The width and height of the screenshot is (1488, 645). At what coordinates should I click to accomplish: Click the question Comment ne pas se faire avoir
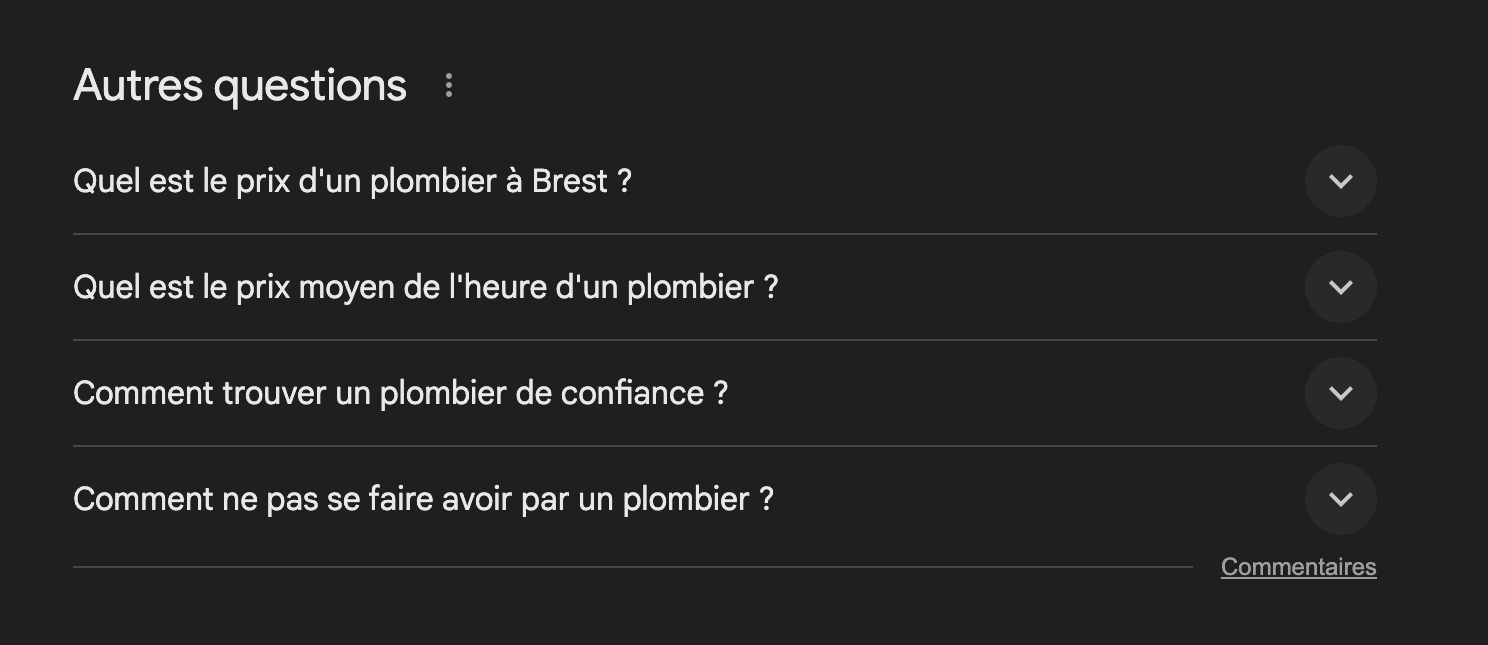click(423, 498)
